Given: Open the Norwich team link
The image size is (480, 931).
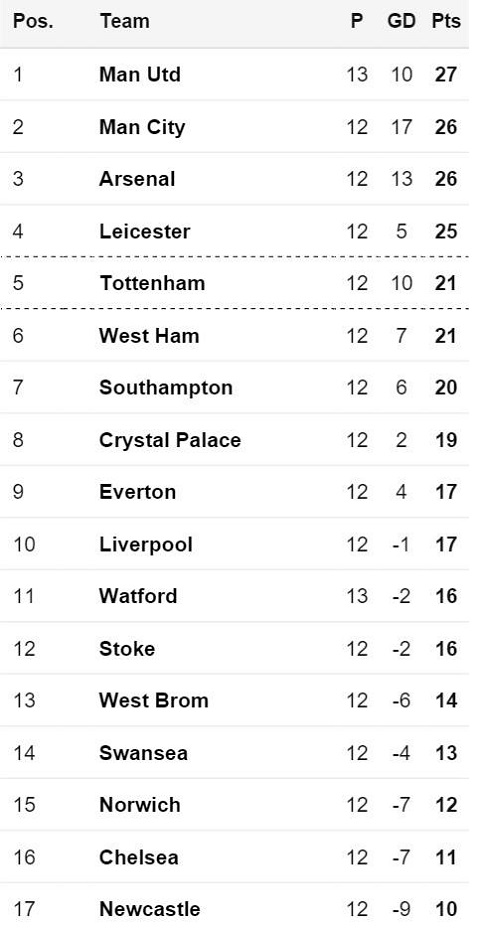Looking at the screenshot, I should click(140, 805).
